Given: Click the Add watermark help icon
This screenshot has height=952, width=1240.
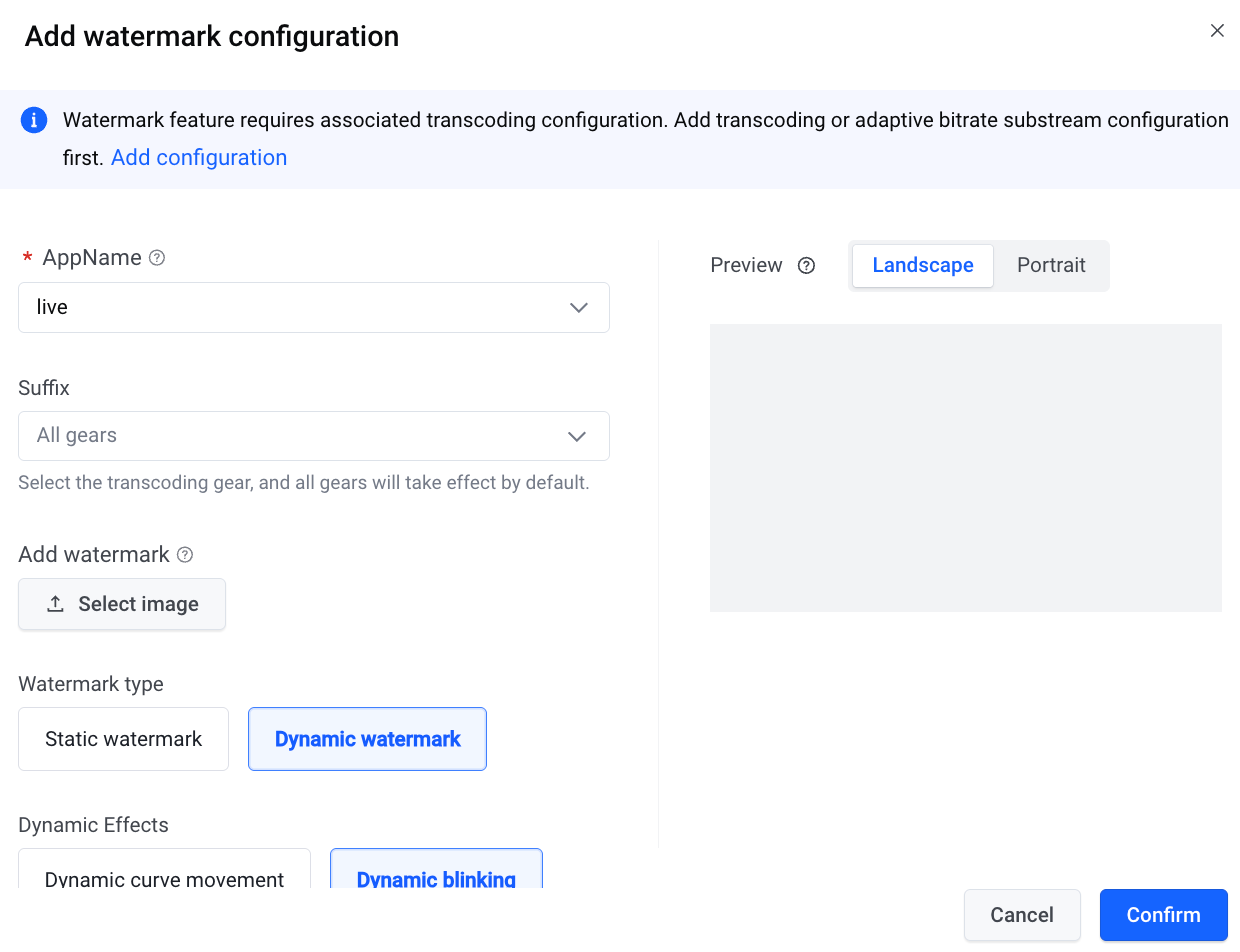Looking at the screenshot, I should pyautogui.click(x=185, y=555).
